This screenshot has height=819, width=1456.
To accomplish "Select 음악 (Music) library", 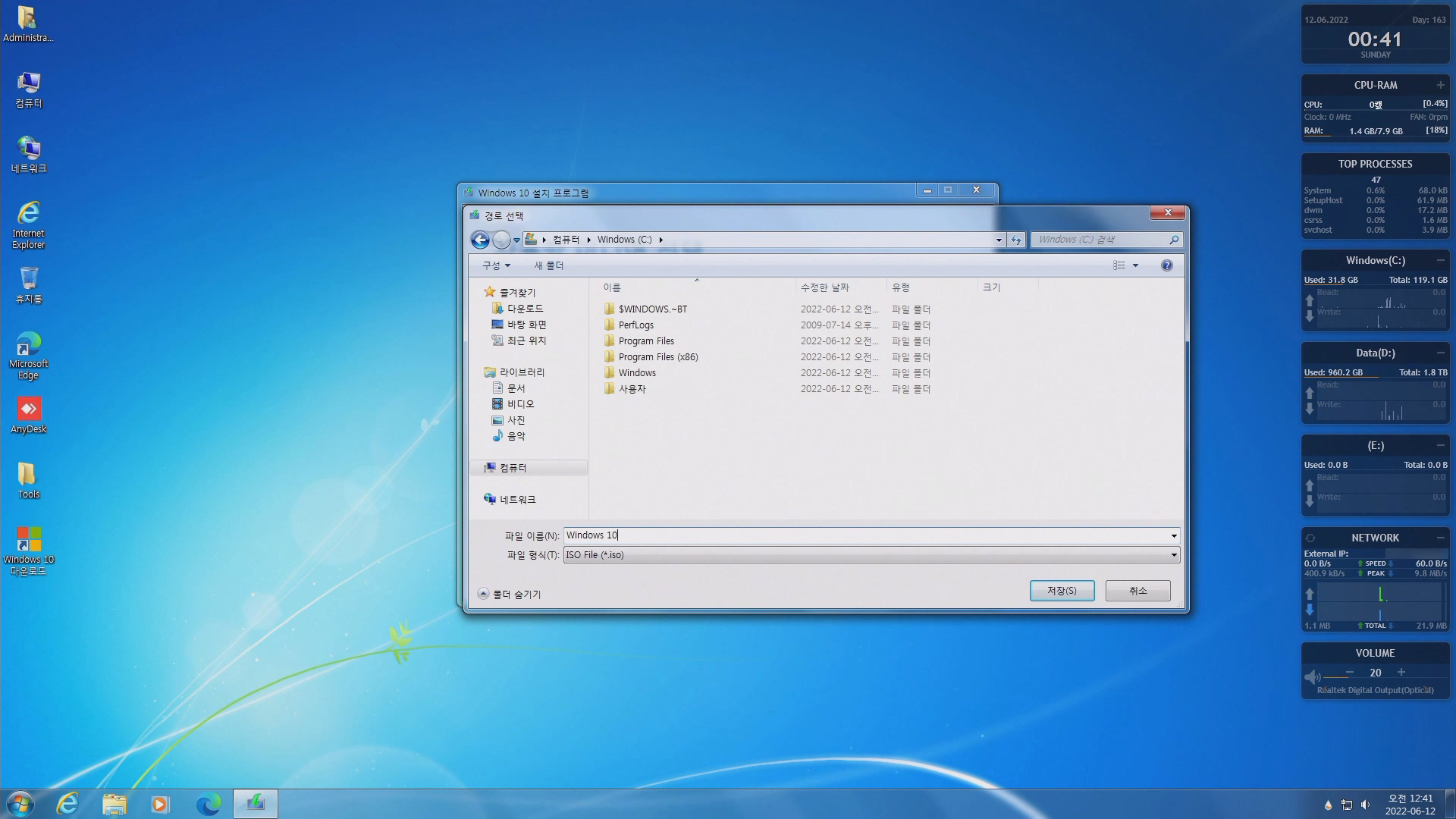I will point(516,436).
